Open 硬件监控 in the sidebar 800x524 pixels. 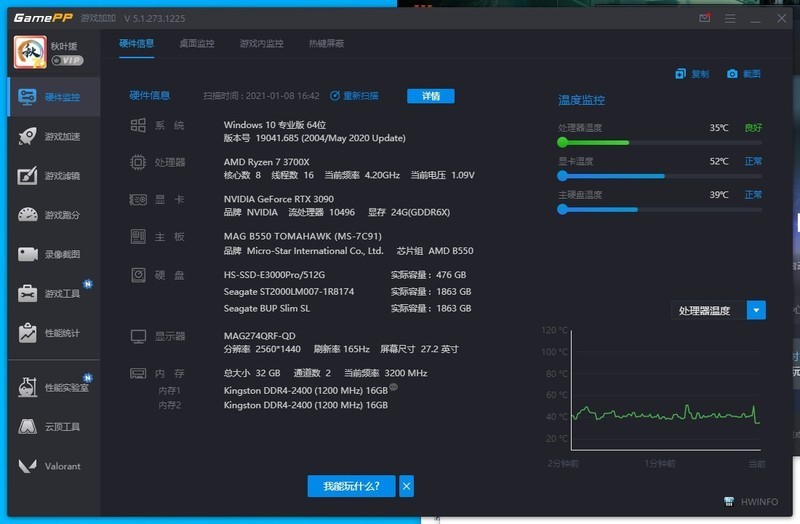point(54,97)
